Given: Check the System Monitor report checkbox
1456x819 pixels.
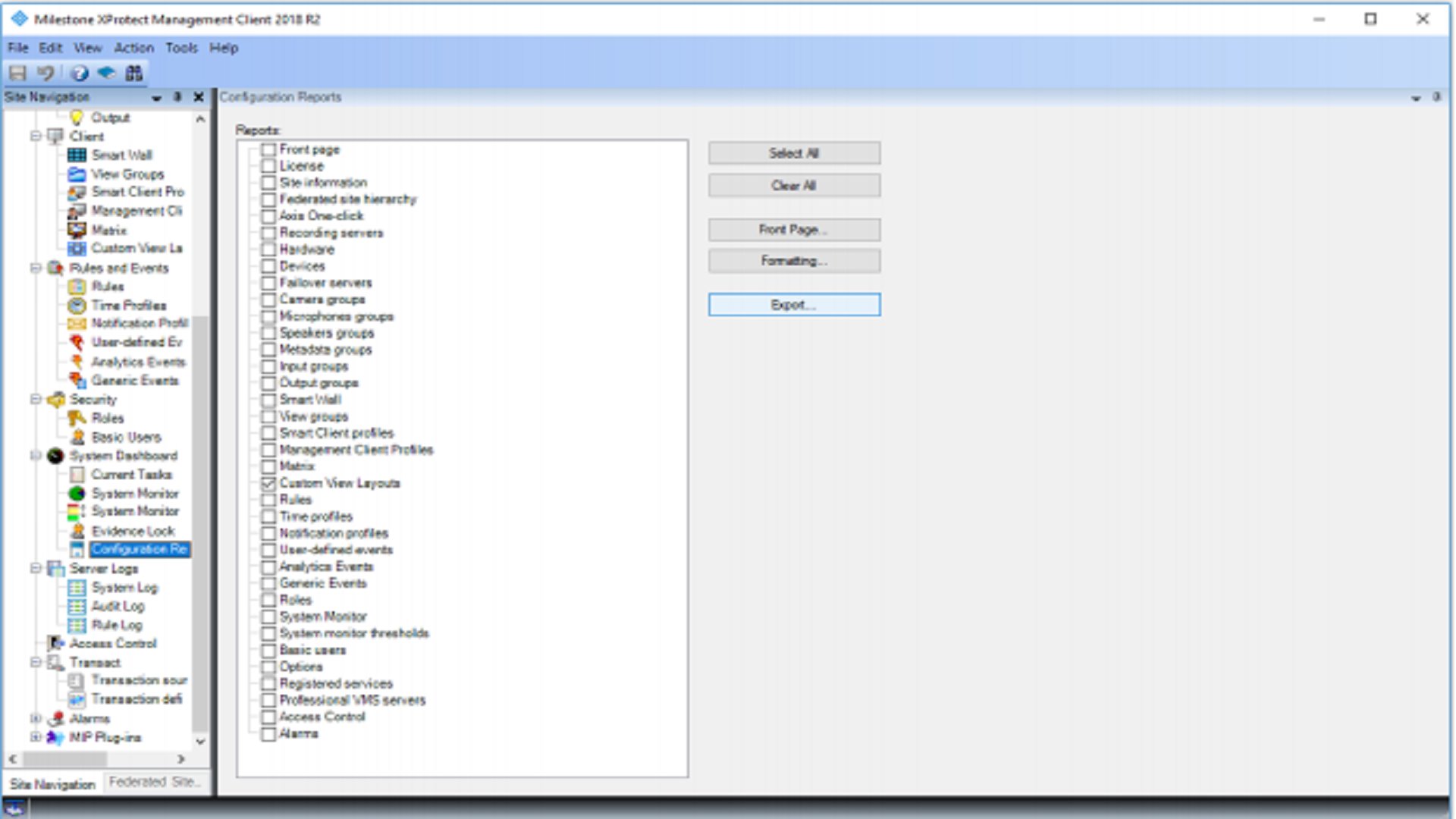Looking at the screenshot, I should click(268, 617).
